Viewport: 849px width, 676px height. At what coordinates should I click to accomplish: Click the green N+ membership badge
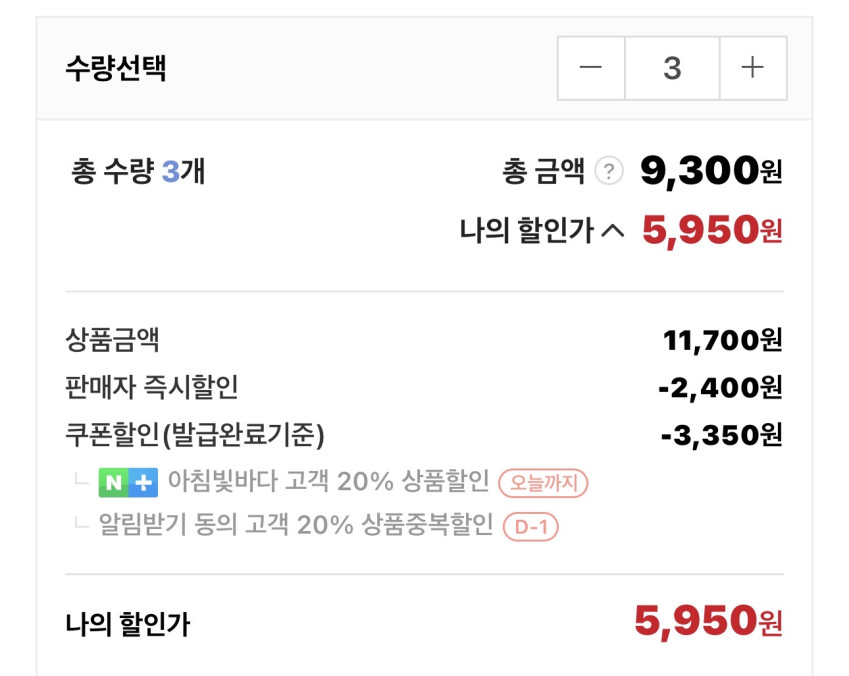point(128,483)
